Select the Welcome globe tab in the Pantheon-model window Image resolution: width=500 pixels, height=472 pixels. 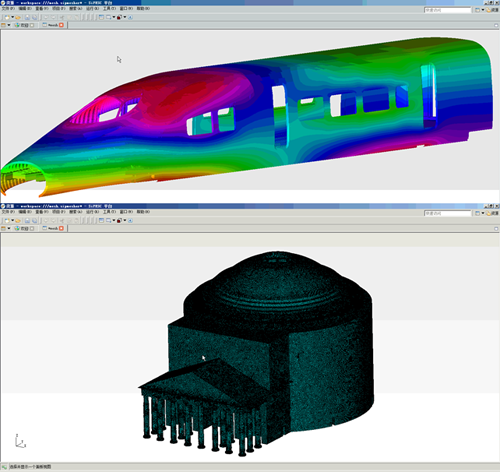click(22, 228)
